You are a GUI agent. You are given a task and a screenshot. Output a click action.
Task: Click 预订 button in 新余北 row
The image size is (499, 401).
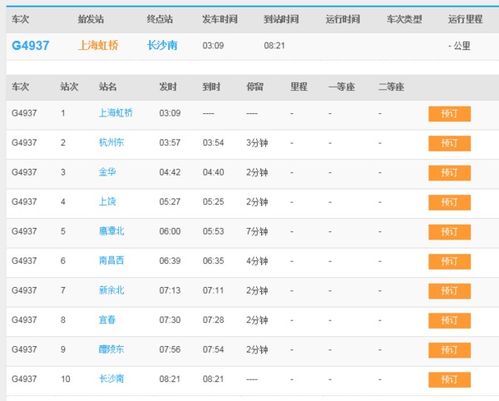point(449,291)
